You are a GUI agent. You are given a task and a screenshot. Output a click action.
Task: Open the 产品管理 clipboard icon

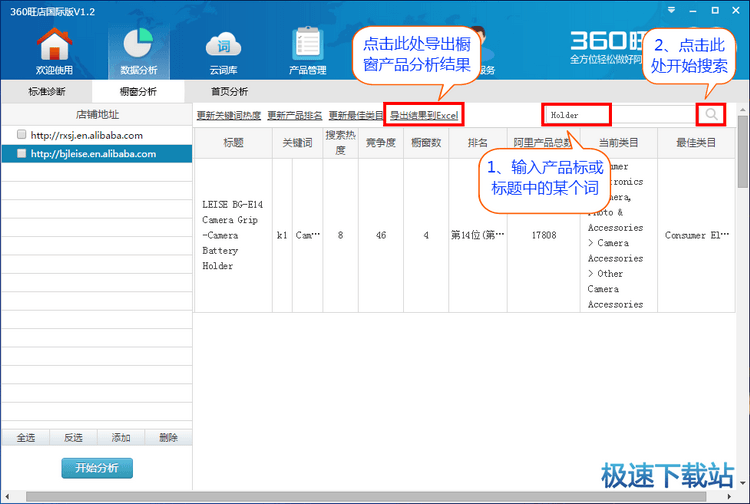(308, 52)
